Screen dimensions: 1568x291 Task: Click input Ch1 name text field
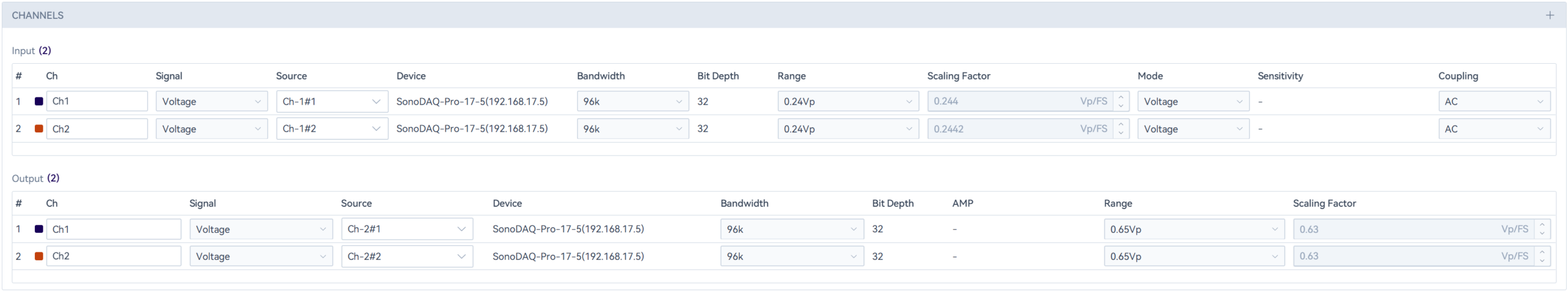97,102
